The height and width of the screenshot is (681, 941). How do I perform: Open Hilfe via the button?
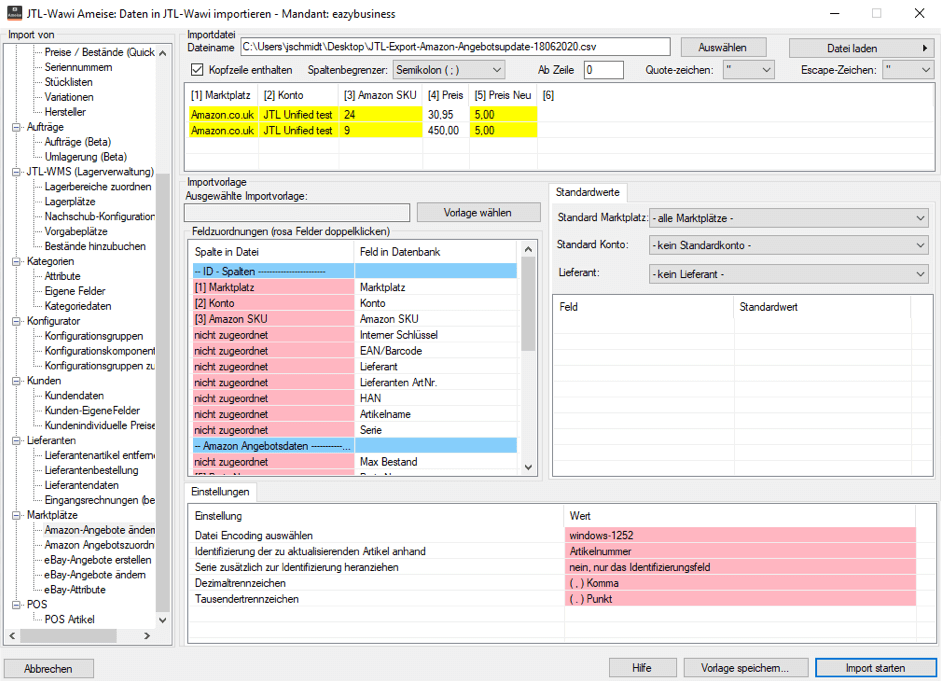pyautogui.click(x=642, y=668)
